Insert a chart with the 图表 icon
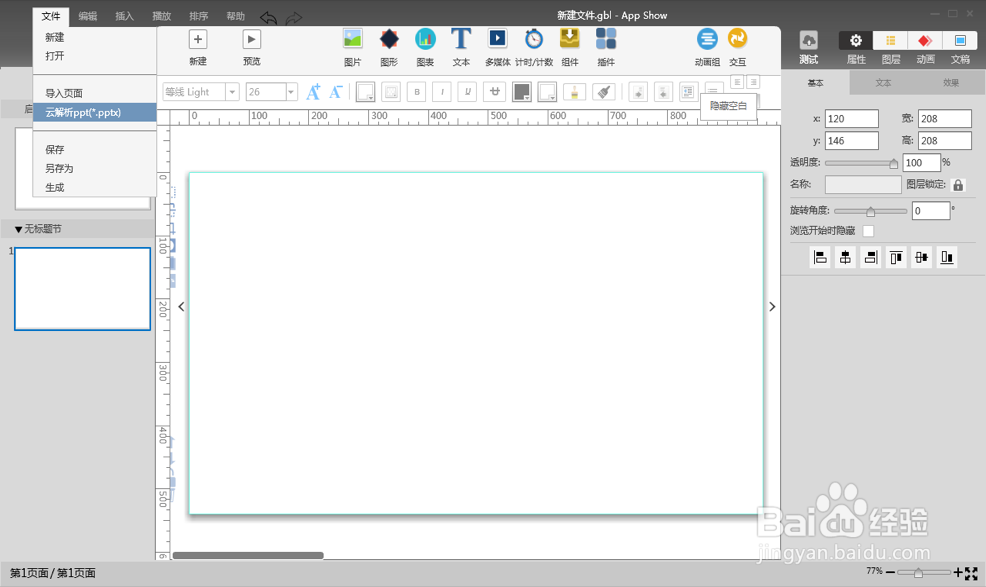986x587 pixels. pos(425,39)
